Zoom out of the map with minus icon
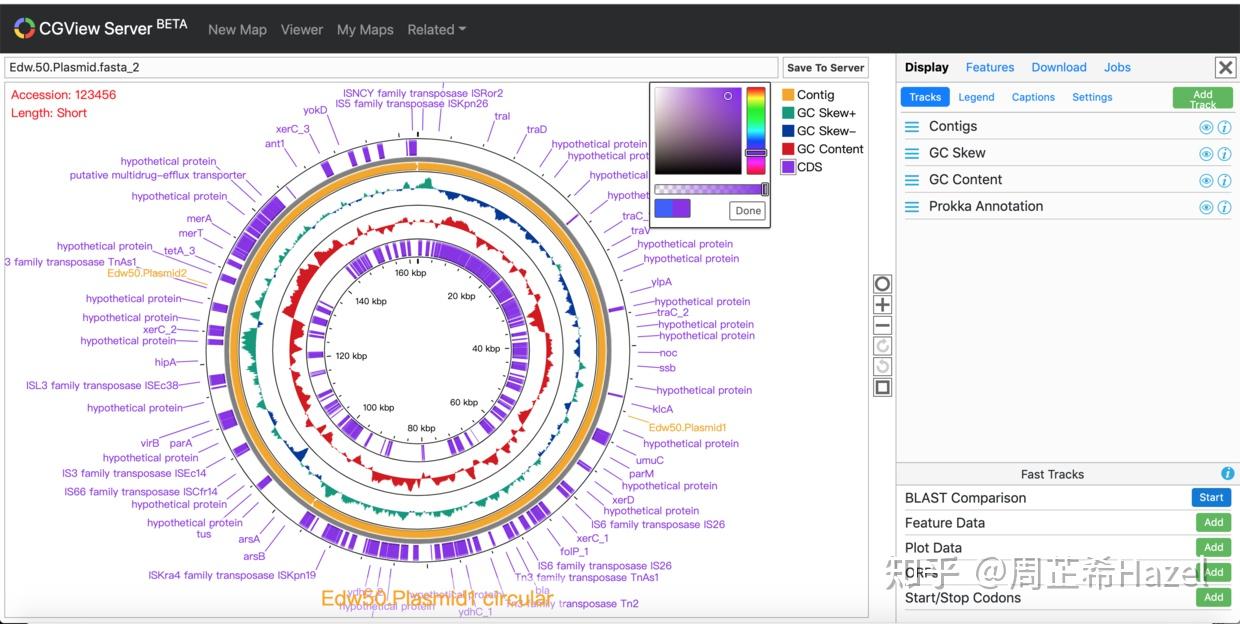Screen dimensions: 1240x624 (882, 326)
